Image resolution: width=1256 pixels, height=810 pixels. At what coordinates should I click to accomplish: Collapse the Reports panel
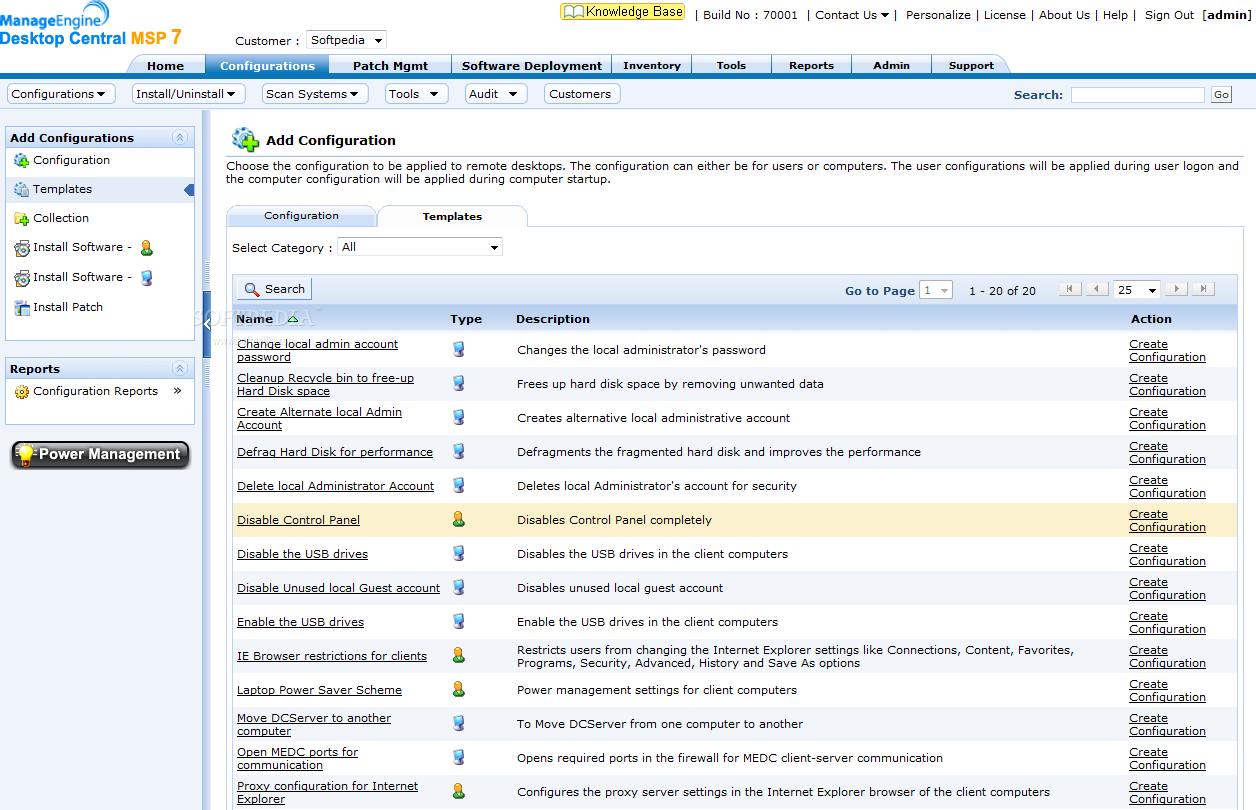tap(180, 369)
